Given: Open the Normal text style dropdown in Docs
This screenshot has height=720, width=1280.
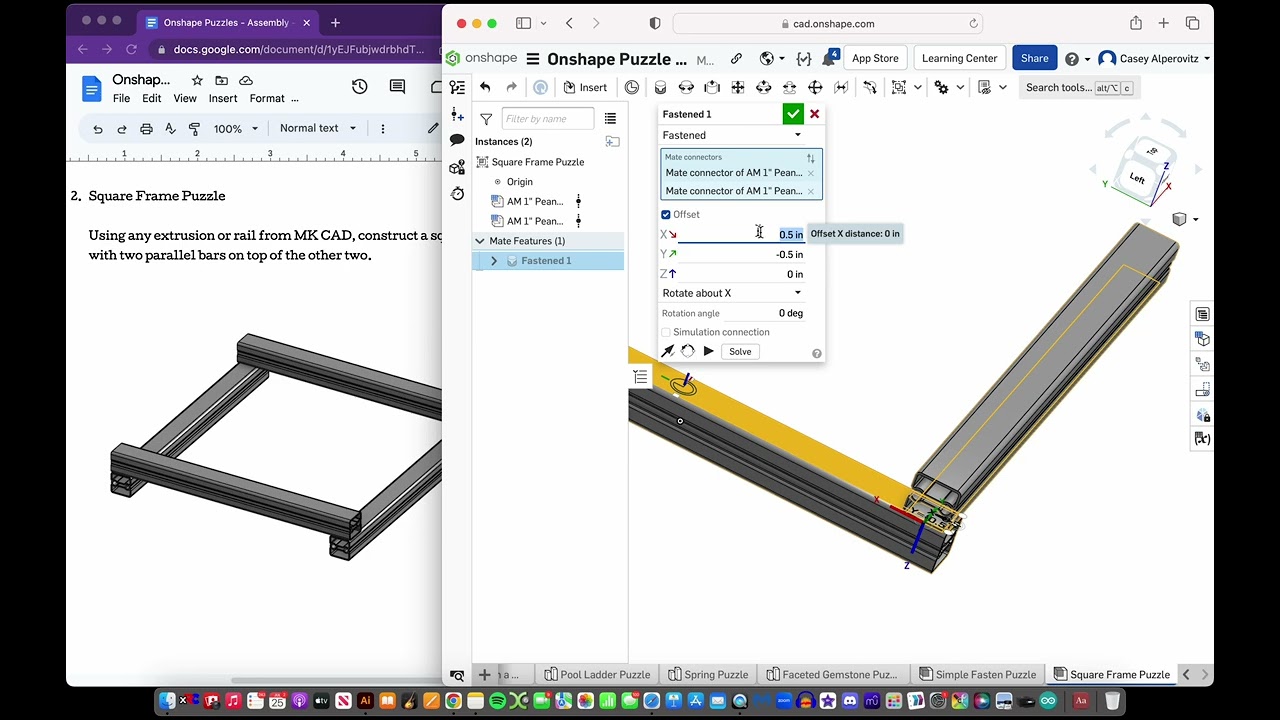Looking at the screenshot, I should pos(318,128).
